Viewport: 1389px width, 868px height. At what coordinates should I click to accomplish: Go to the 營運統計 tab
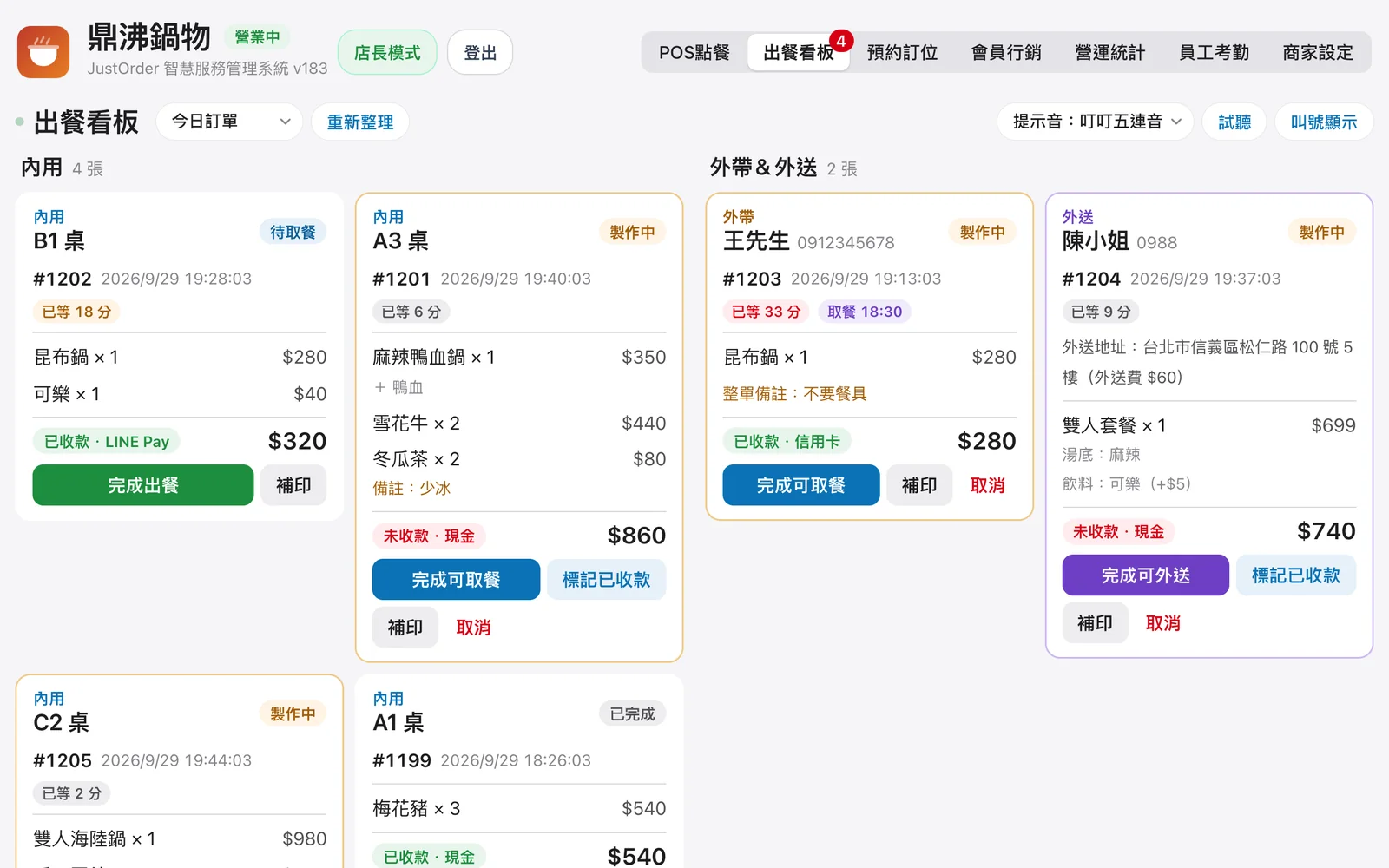[x=1110, y=52]
